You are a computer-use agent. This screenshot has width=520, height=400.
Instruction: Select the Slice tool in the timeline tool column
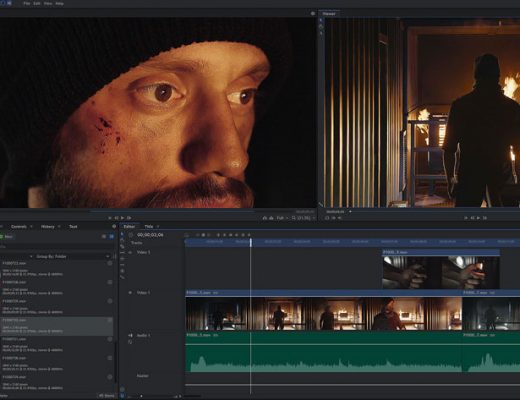[x=122, y=246]
